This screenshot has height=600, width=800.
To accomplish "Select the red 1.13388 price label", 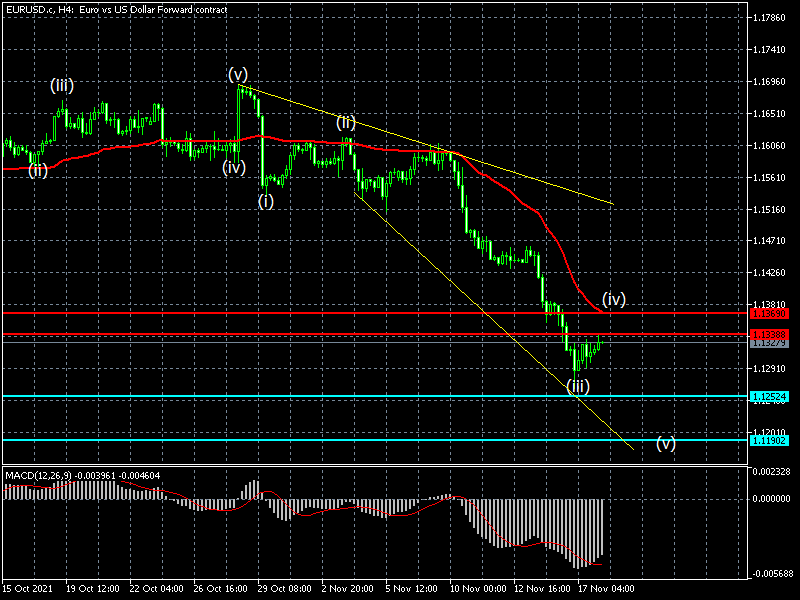I will (769, 335).
